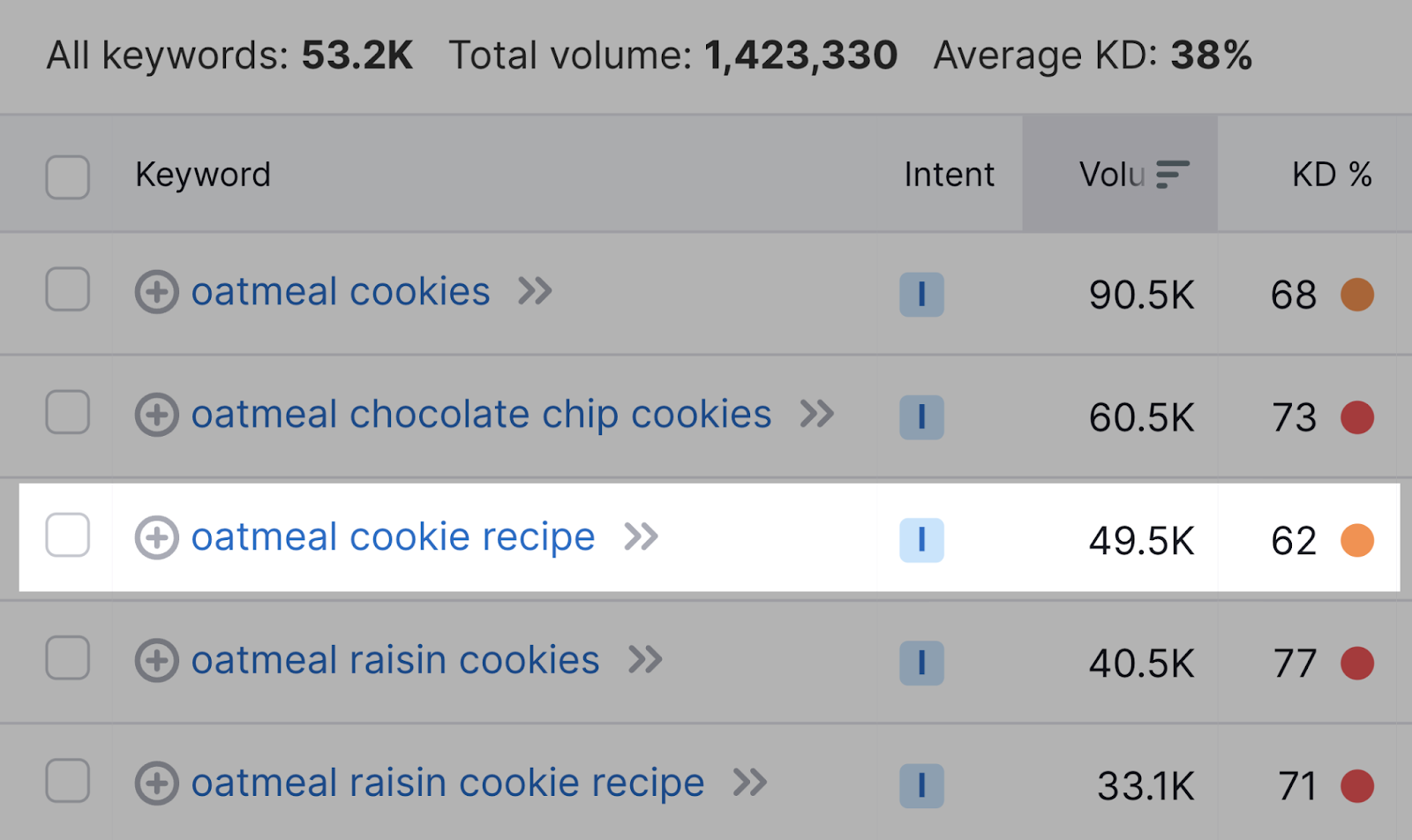
Task: Click orange KD dot for 'oatmeal cookie recipe'
Action: [1357, 540]
